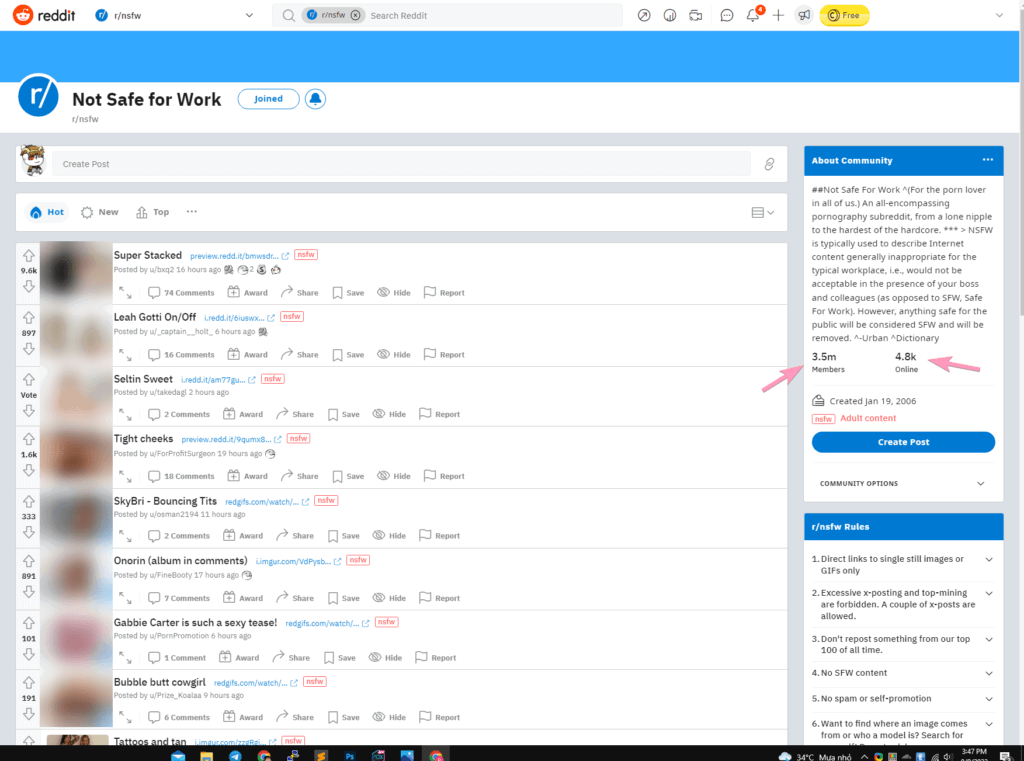Downvote the Seltin Sweet post
The image size is (1024, 761).
pos(29,411)
